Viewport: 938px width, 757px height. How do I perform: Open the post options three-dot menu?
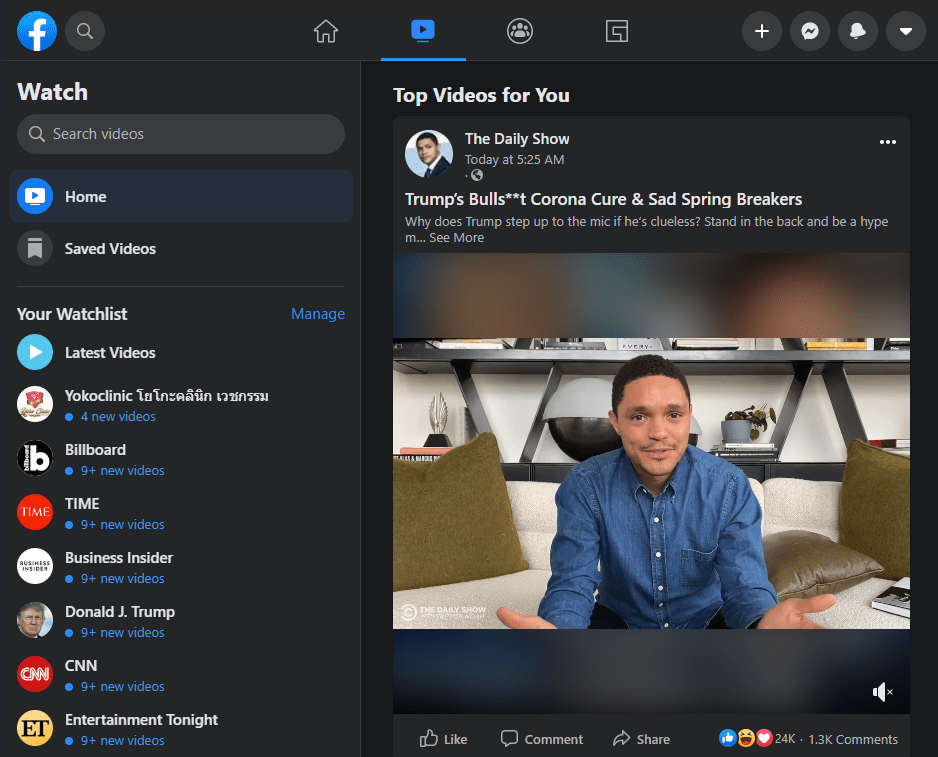coord(888,142)
